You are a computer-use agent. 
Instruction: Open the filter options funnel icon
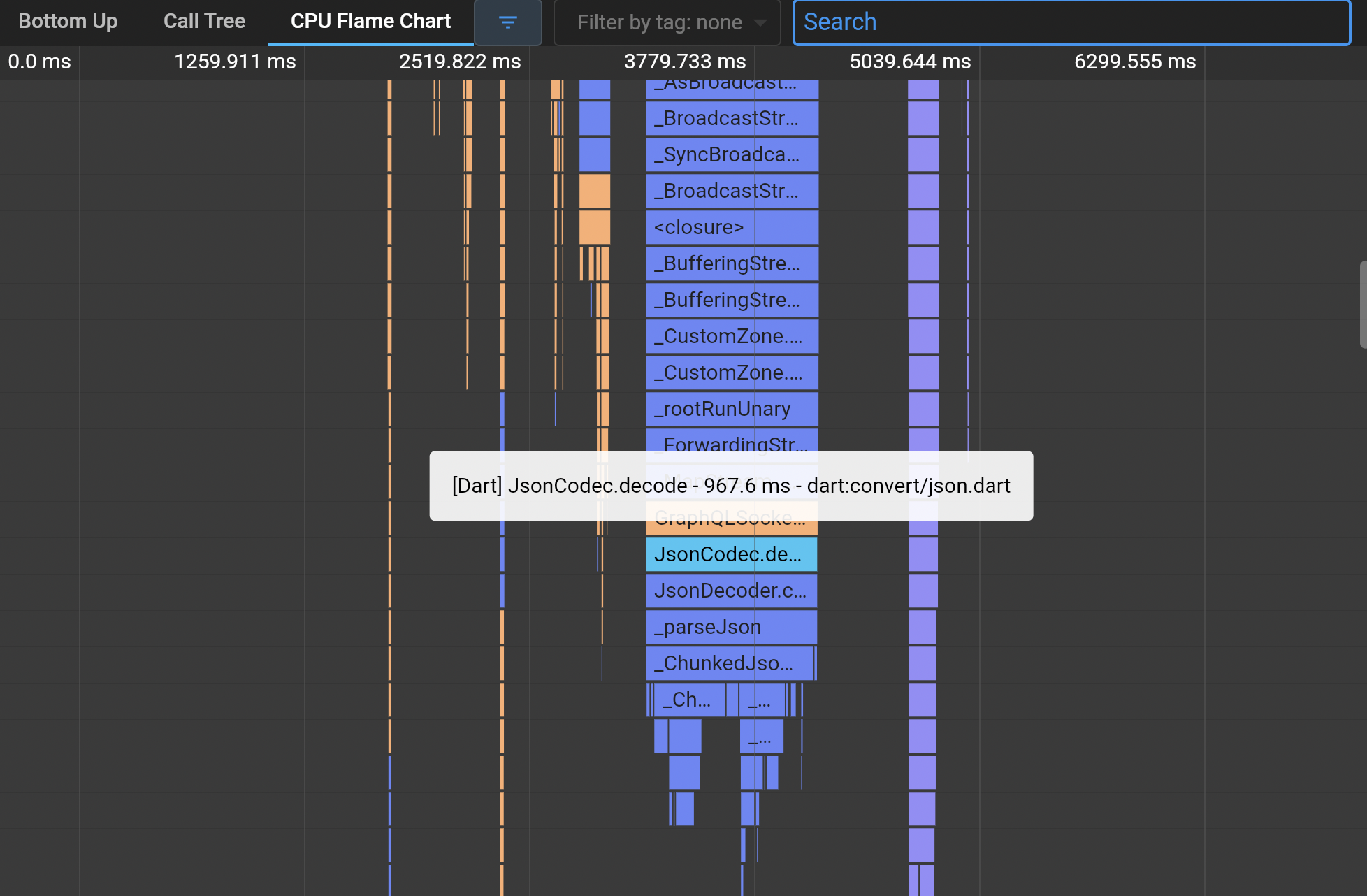(507, 22)
